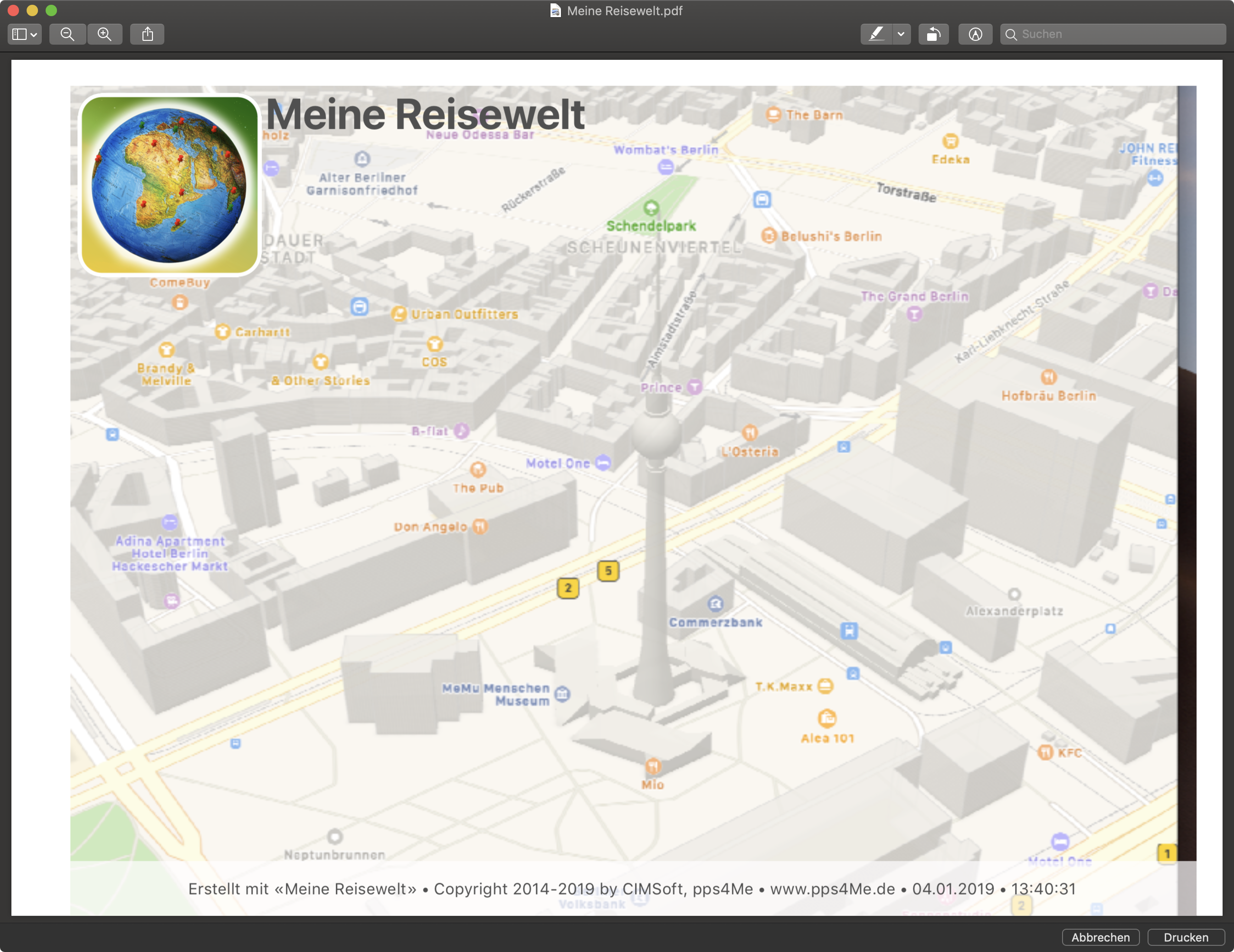
Task: Open the share menu
Action: (147, 34)
